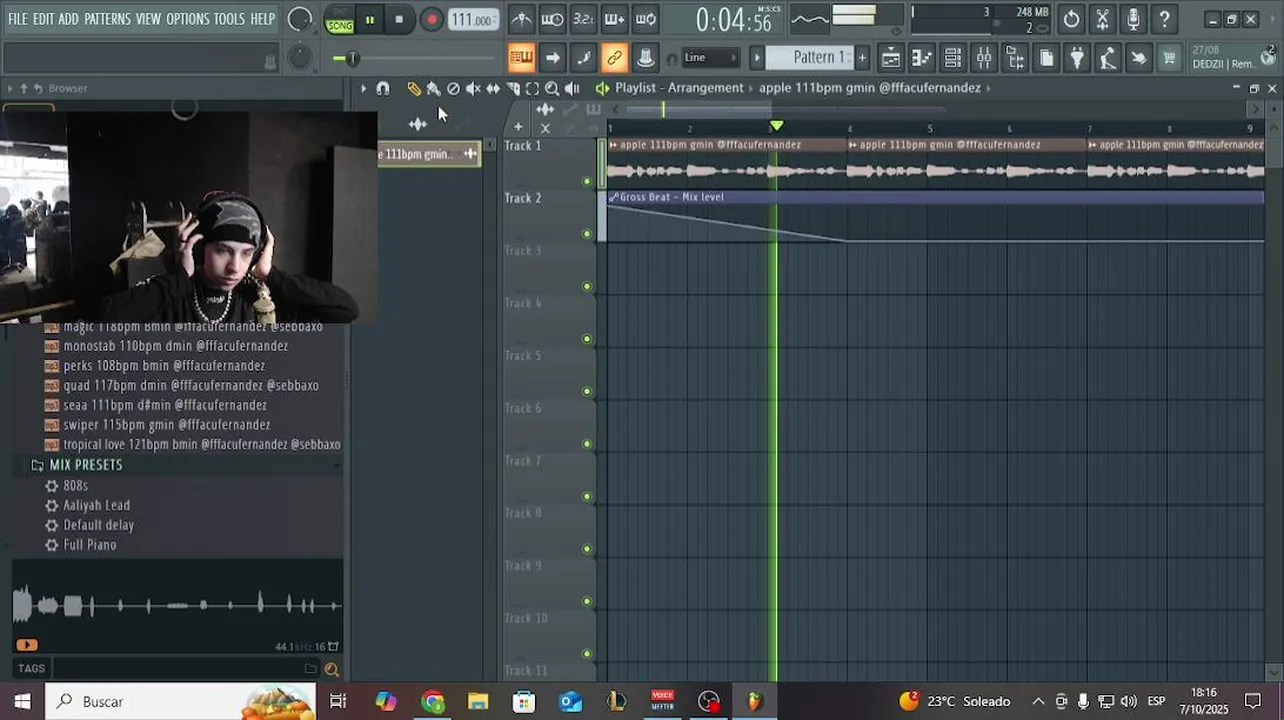Click the one-click audio recording microphone icon
The height and width of the screenshot is (720, 1284).
[x=1133, y=19]
